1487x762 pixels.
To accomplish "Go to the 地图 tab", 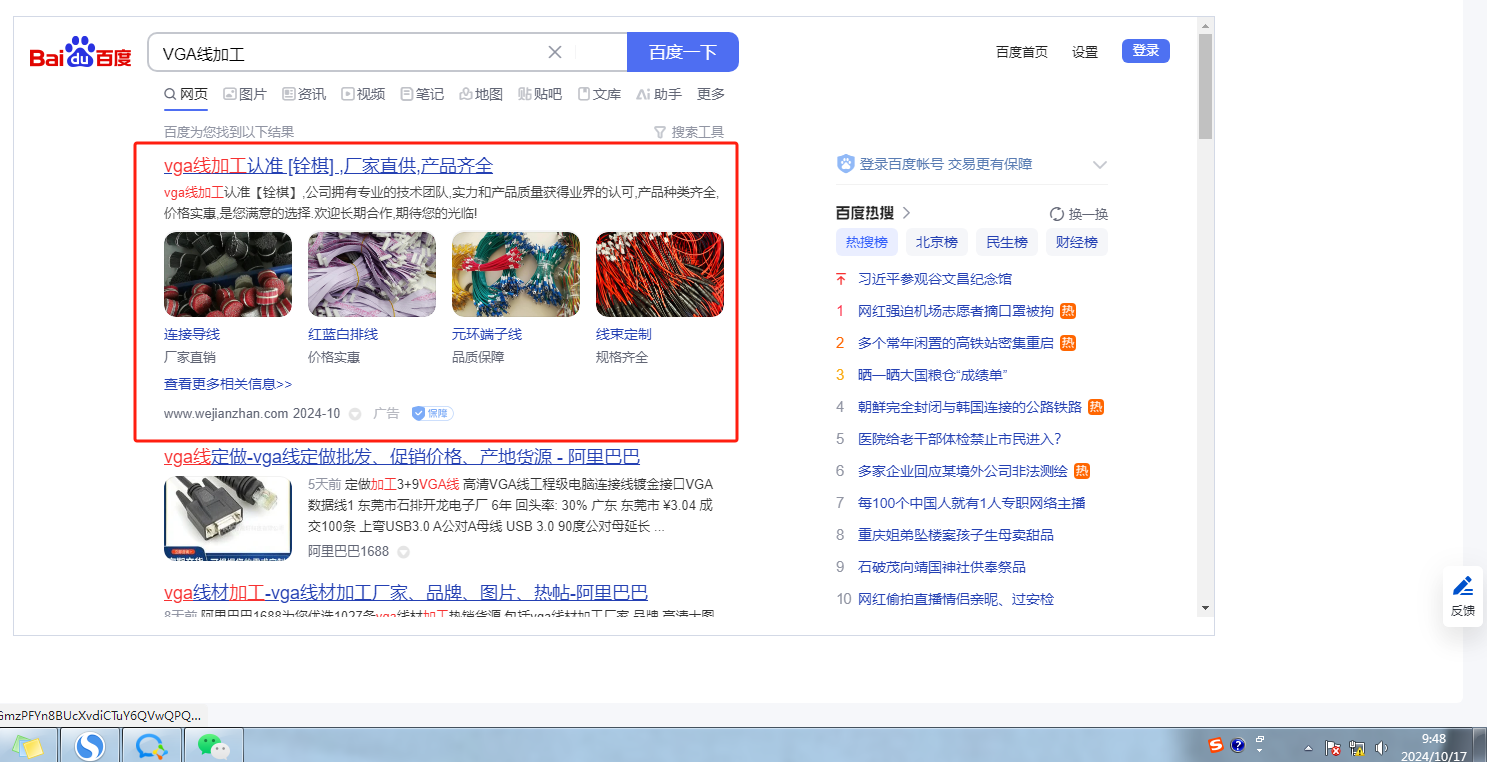I will 481,94.
